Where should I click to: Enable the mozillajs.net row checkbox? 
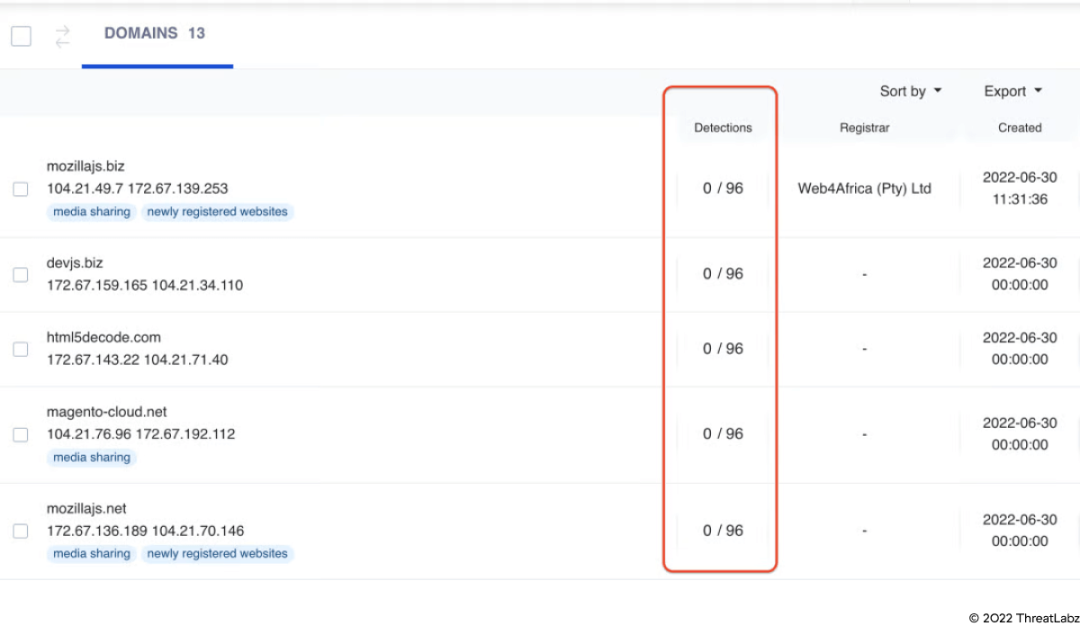pyautogui.click(x=20, y=531)
